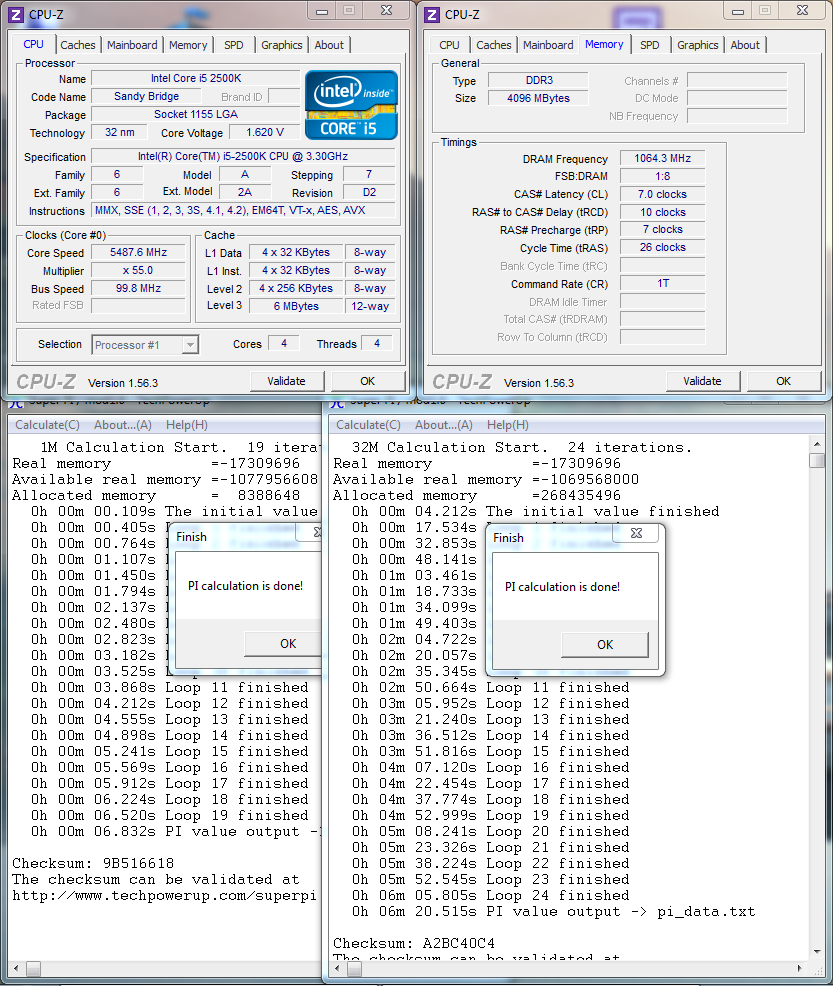The image size is (833, 986).
Task: Click the DRAM frequency value "1064.3 MHz"
Action: coord(663,158)
